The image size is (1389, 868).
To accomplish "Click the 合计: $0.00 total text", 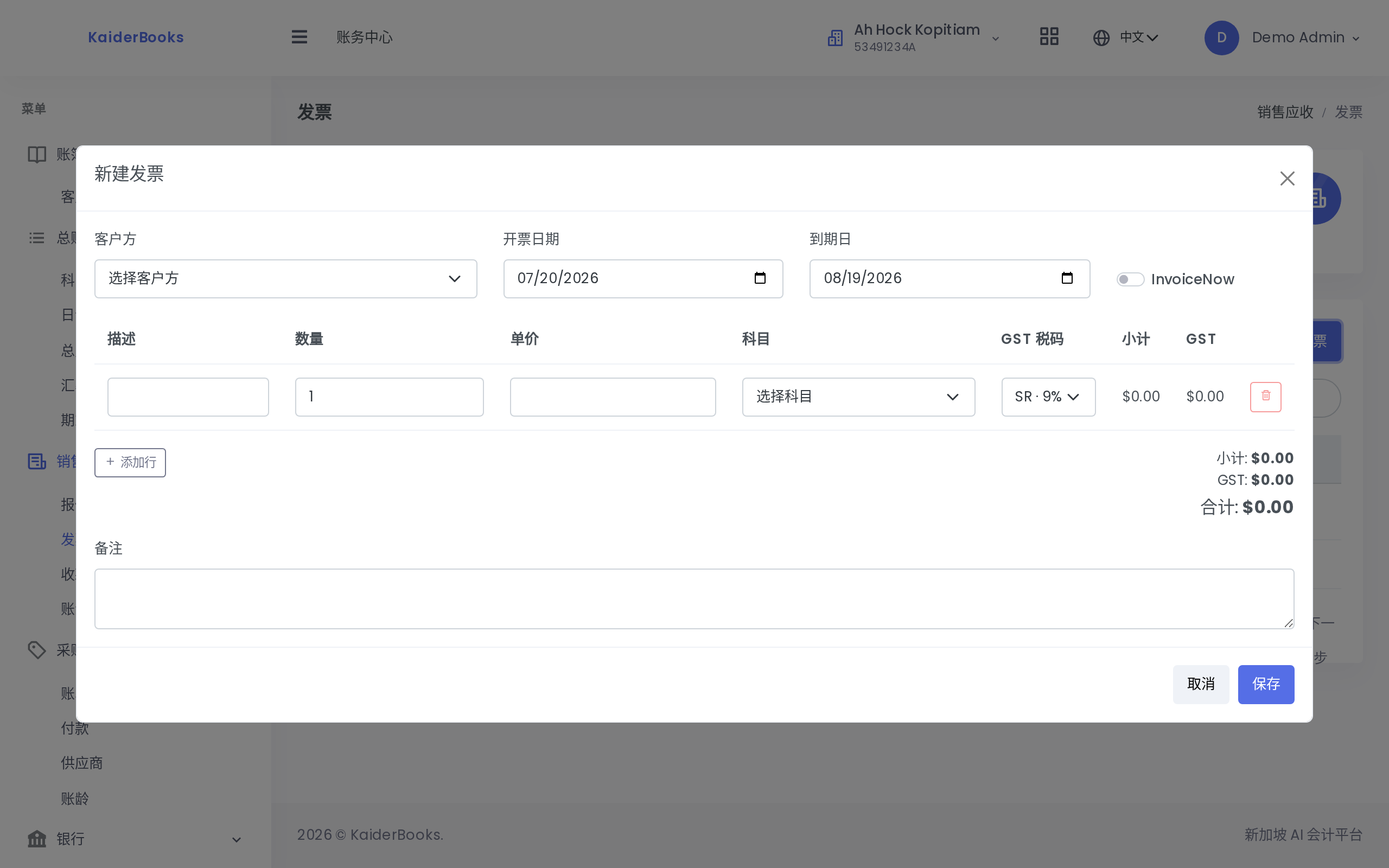I will coord(1247,507).
